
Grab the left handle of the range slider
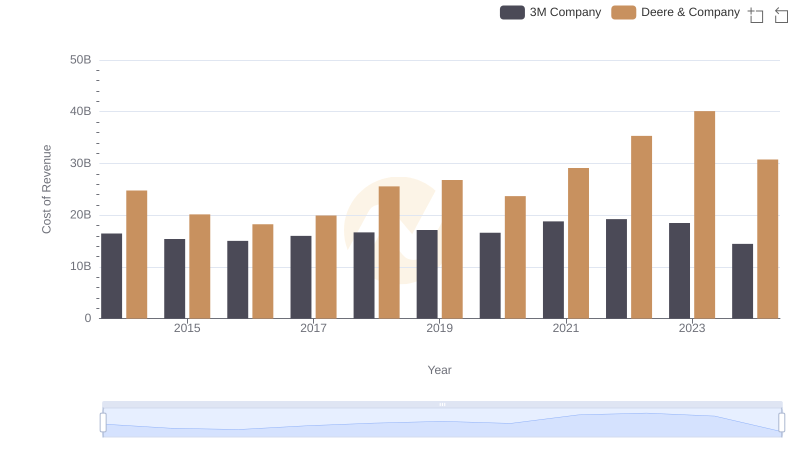tap(103, 422)
